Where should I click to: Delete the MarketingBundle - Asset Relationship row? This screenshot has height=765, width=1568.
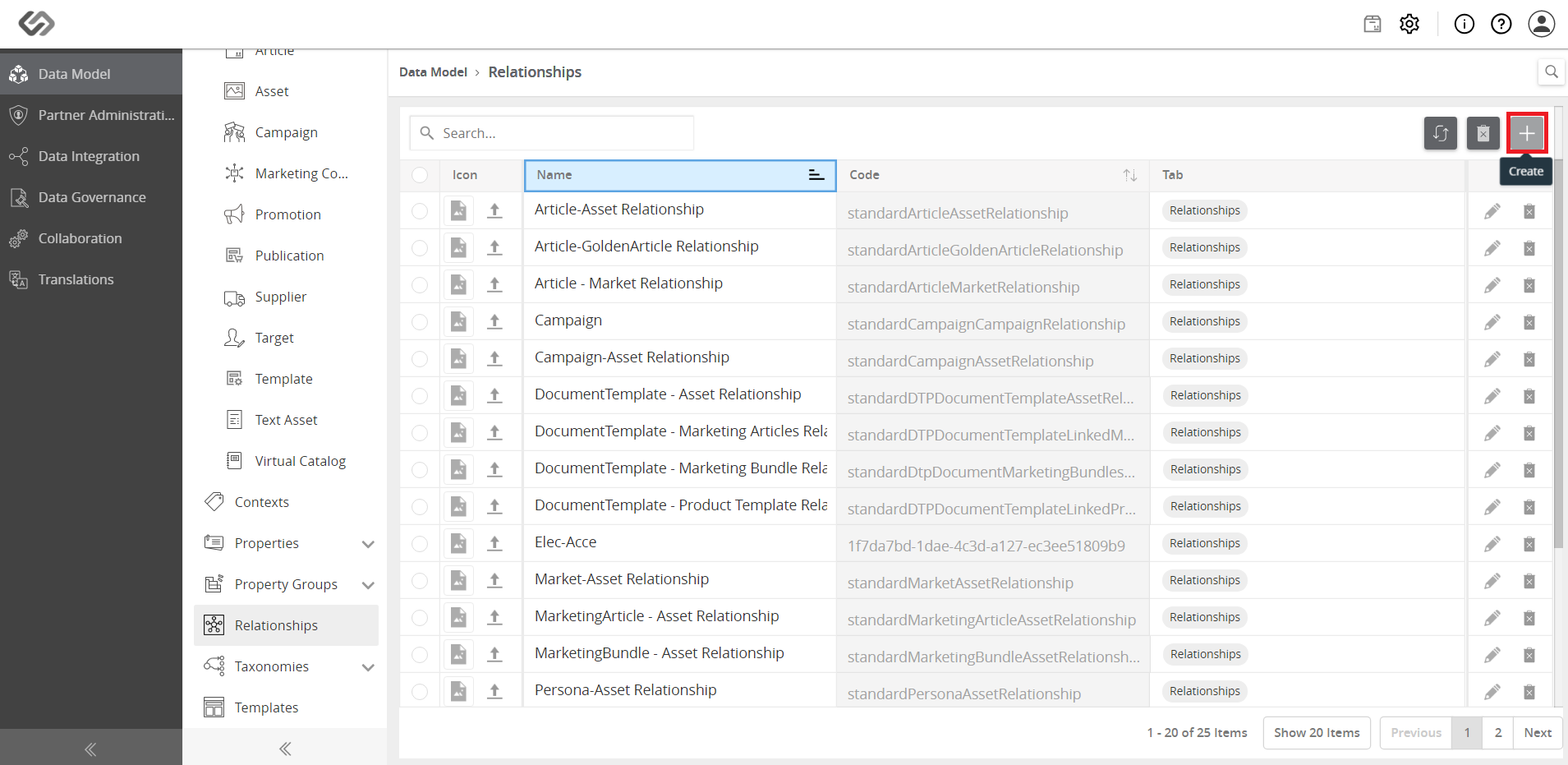[1529, 655]
